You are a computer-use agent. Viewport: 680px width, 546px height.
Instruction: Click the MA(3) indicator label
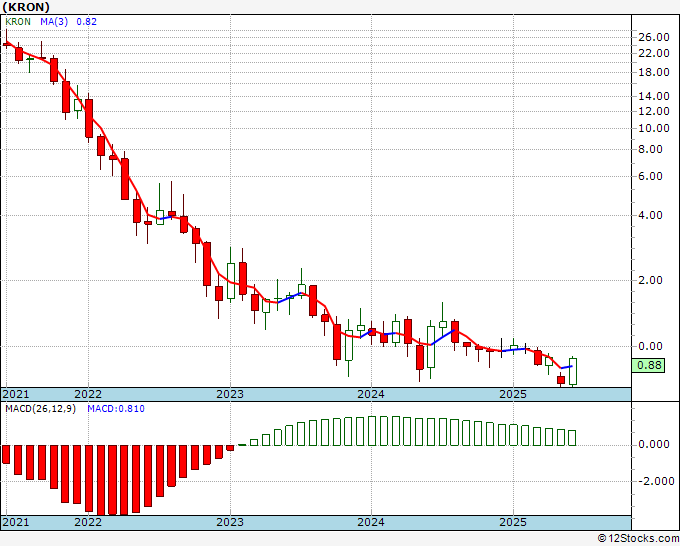(x=54, y=22)
